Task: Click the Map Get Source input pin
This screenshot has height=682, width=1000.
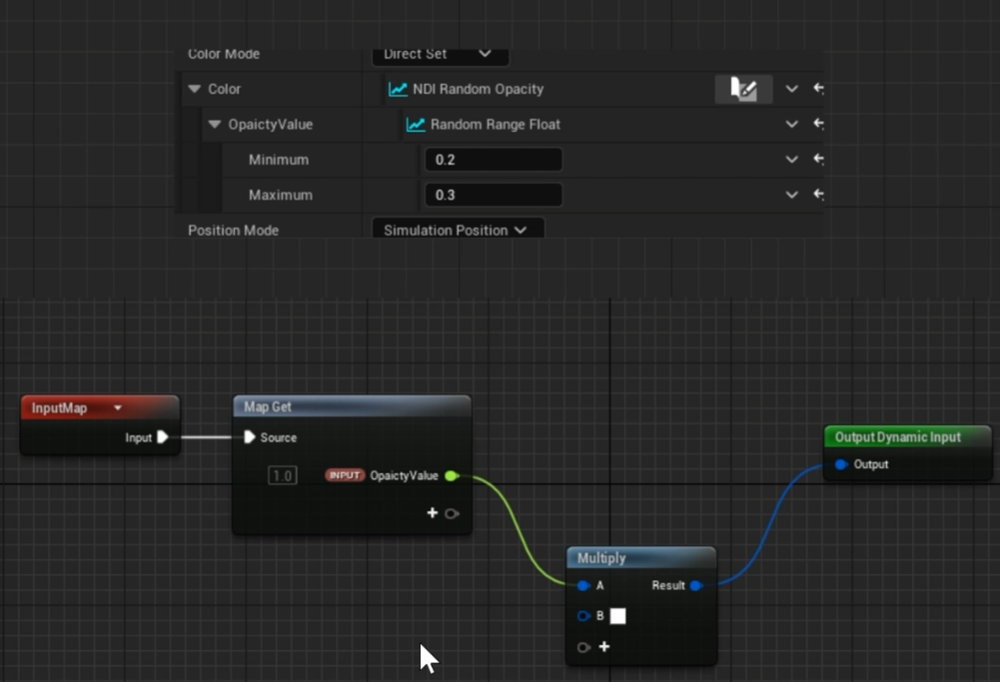Action: 249,437
